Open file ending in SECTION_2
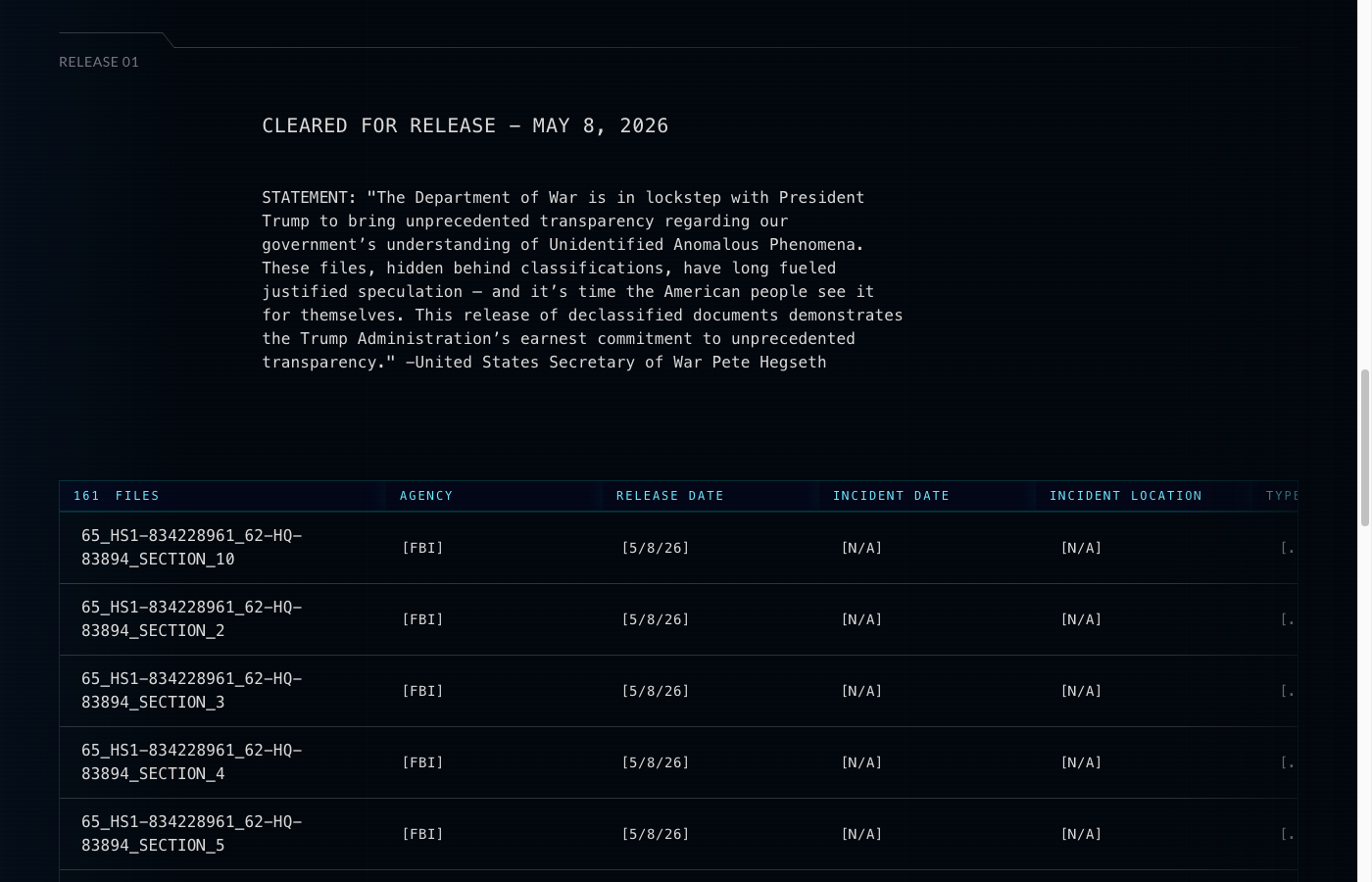The width and height of the screenshot is (1372, 882). point(192,619)
